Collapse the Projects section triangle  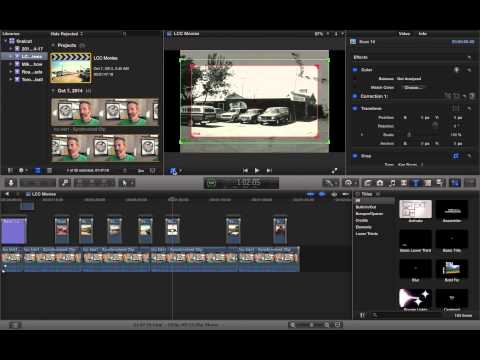click(x=53, y=45)
